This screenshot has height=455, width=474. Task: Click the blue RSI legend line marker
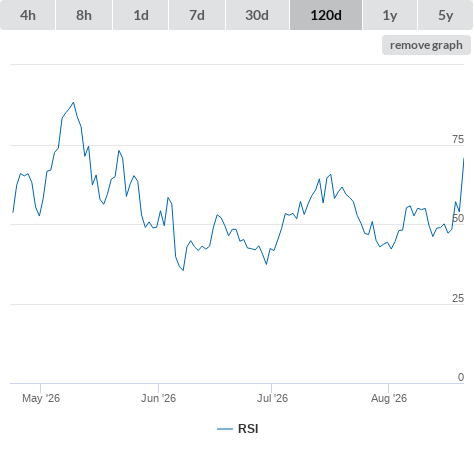tap(225, 429)
